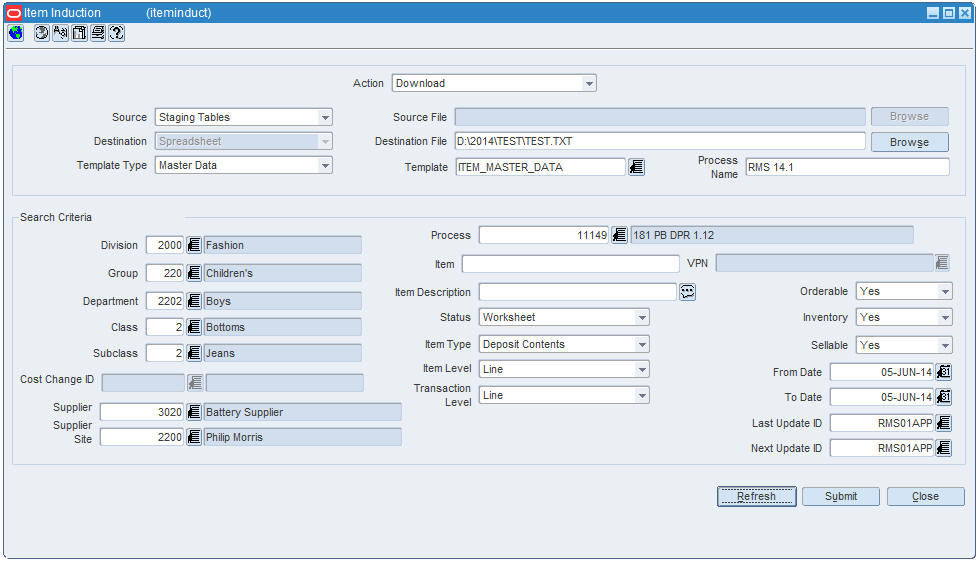The image size is (978, 562).
Task: Open the Next Update ID list of values icon
Action: (944, 448)
